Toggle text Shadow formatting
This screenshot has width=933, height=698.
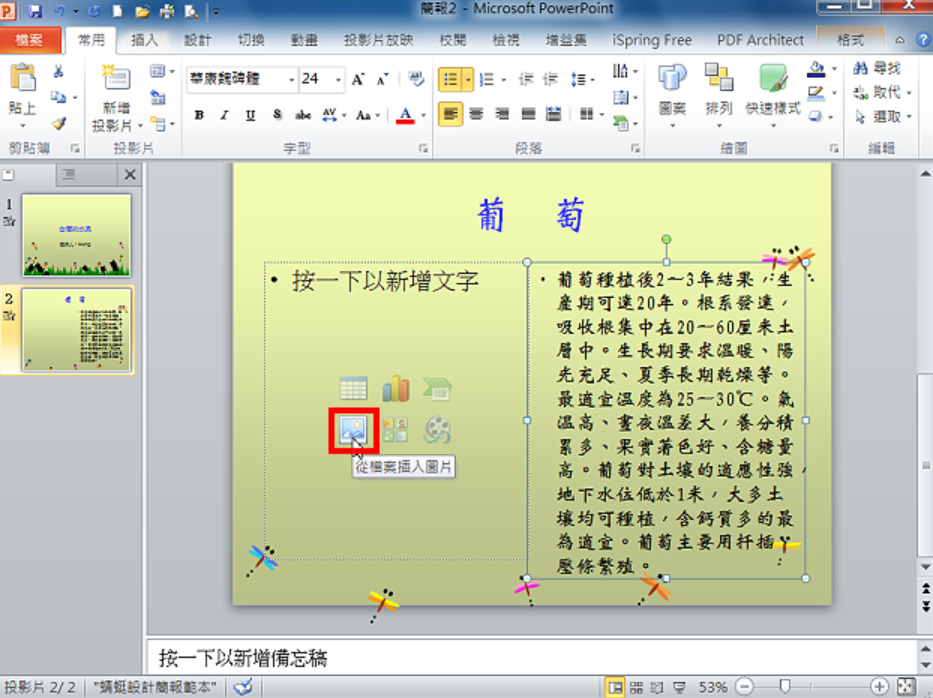[x=277, y=115]
